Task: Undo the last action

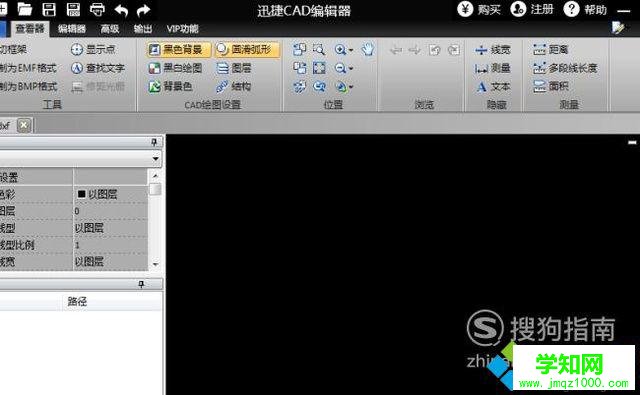Action: [121, 10]
